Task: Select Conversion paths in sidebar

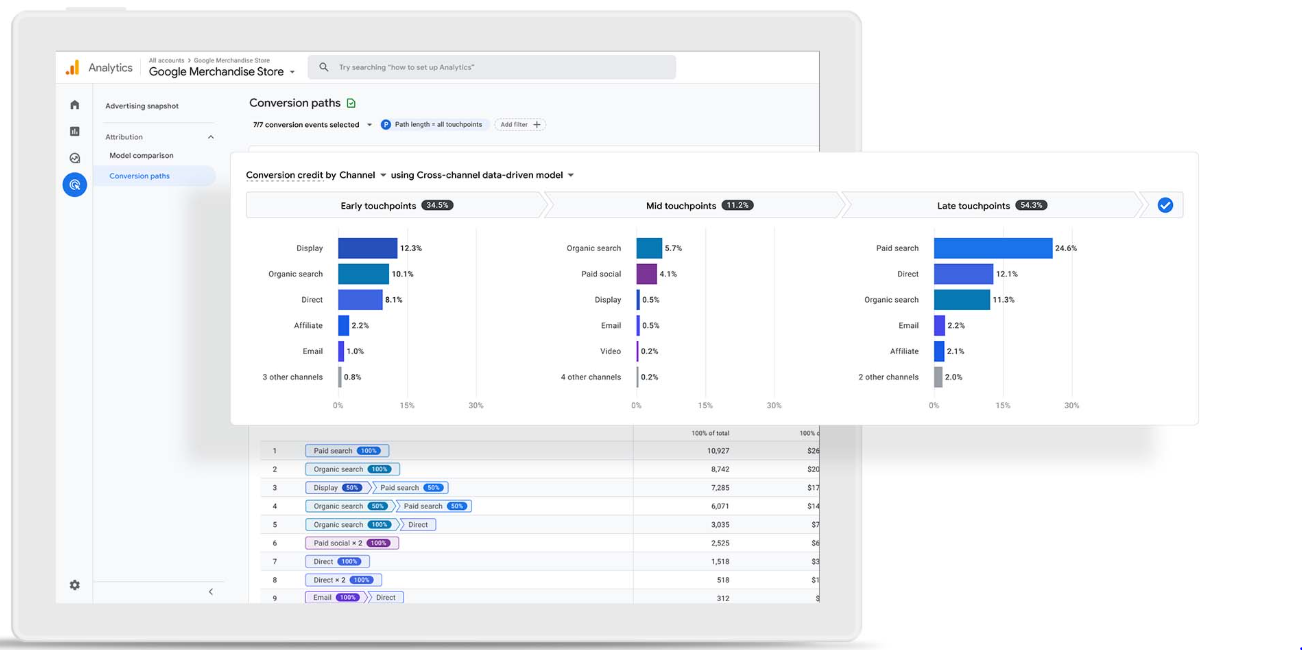Action: (139, 176)
